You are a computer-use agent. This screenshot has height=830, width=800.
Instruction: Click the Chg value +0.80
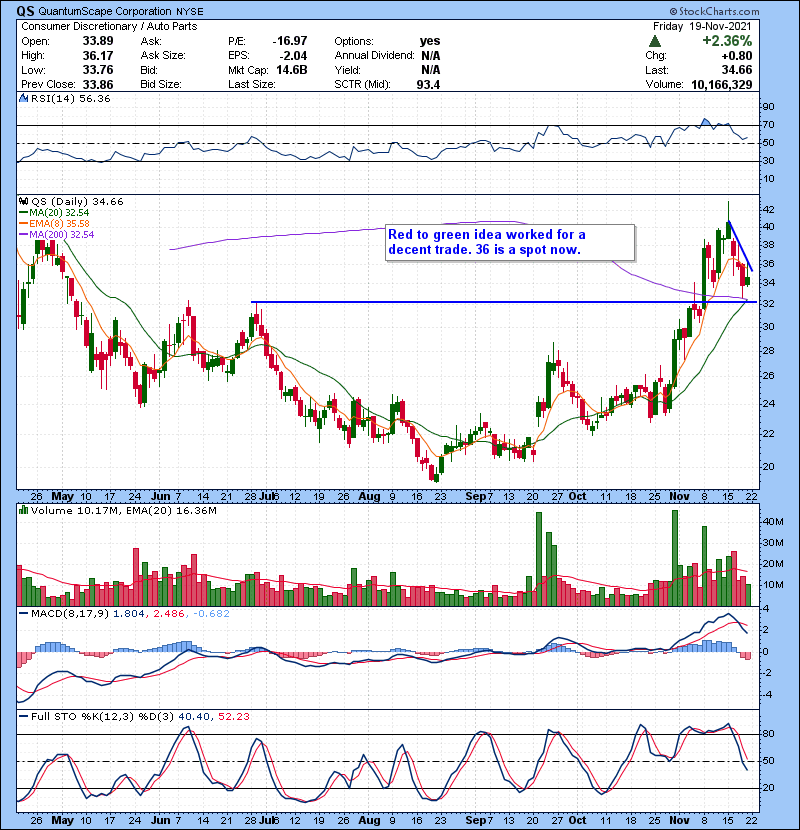click(x=736, y=56)
